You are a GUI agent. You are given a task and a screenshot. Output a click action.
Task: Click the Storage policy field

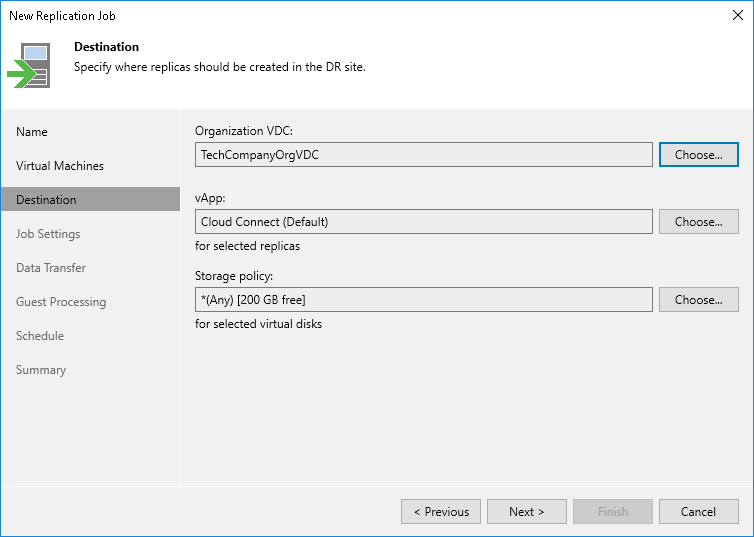coord(424,300)
